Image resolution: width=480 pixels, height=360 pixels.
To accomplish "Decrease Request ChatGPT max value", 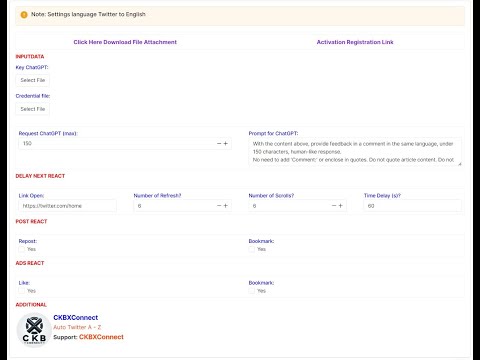I will click(219, 143).
